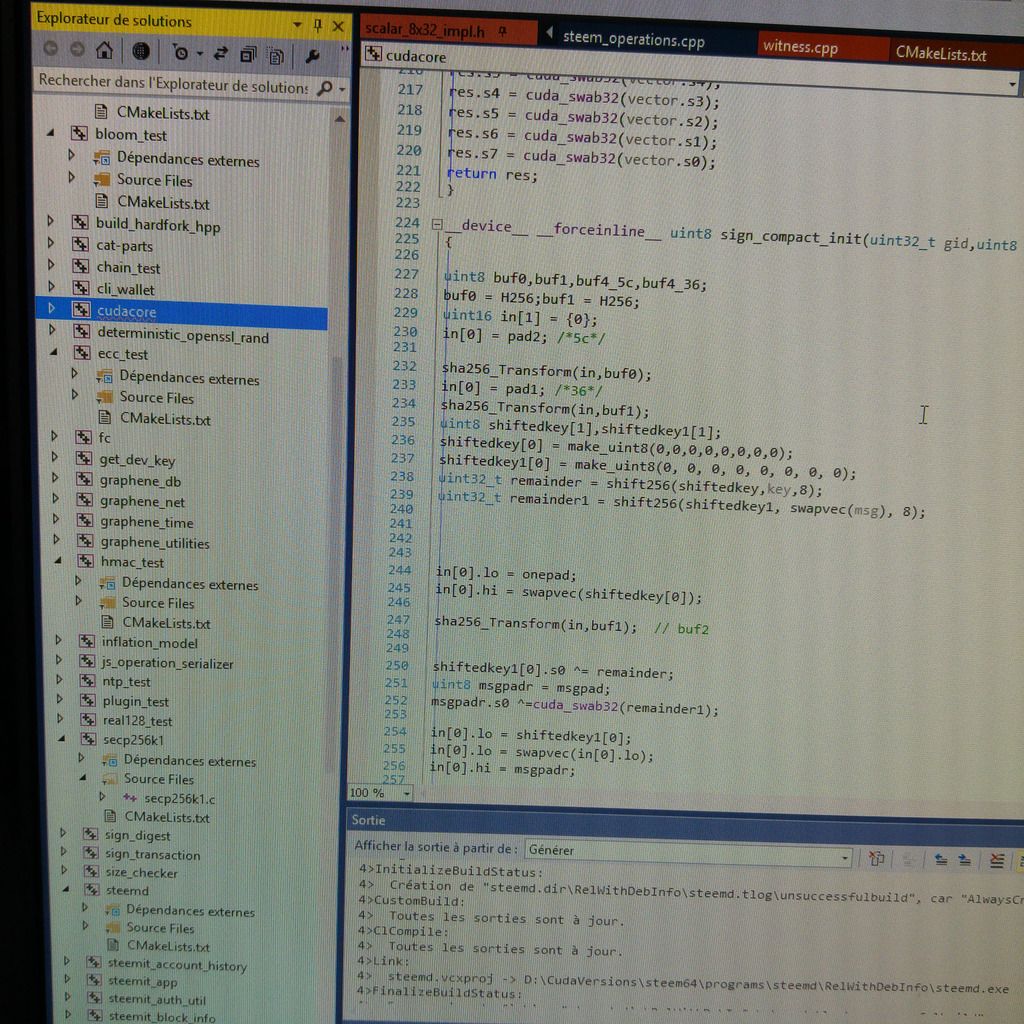The image size is (1024, 1024).
Task: Switch to the witness.cpp tab
Action: [800, 47]
